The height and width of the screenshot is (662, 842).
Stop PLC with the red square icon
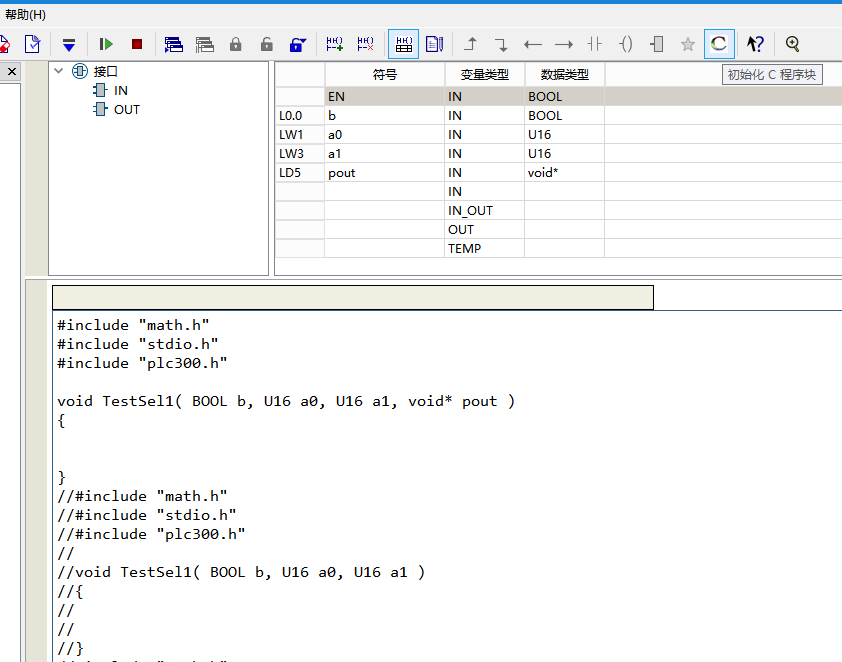[x=137, y=44]
